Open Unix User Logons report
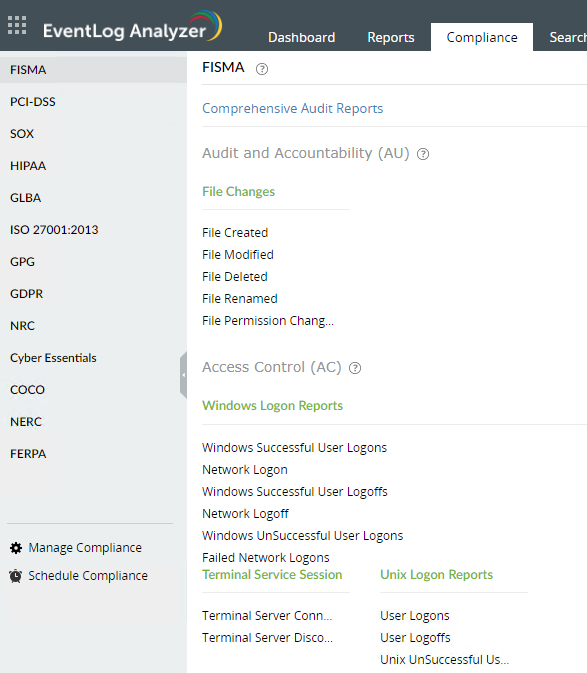587x673 pixels. (415, 616)
